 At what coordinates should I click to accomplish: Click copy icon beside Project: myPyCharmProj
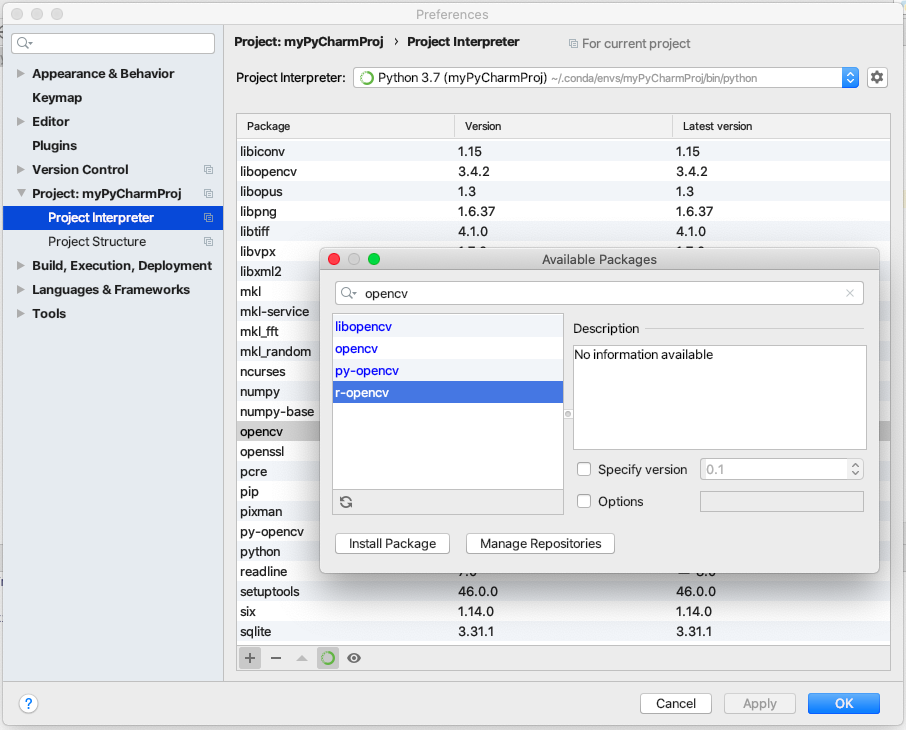click(x=209, y=194)
